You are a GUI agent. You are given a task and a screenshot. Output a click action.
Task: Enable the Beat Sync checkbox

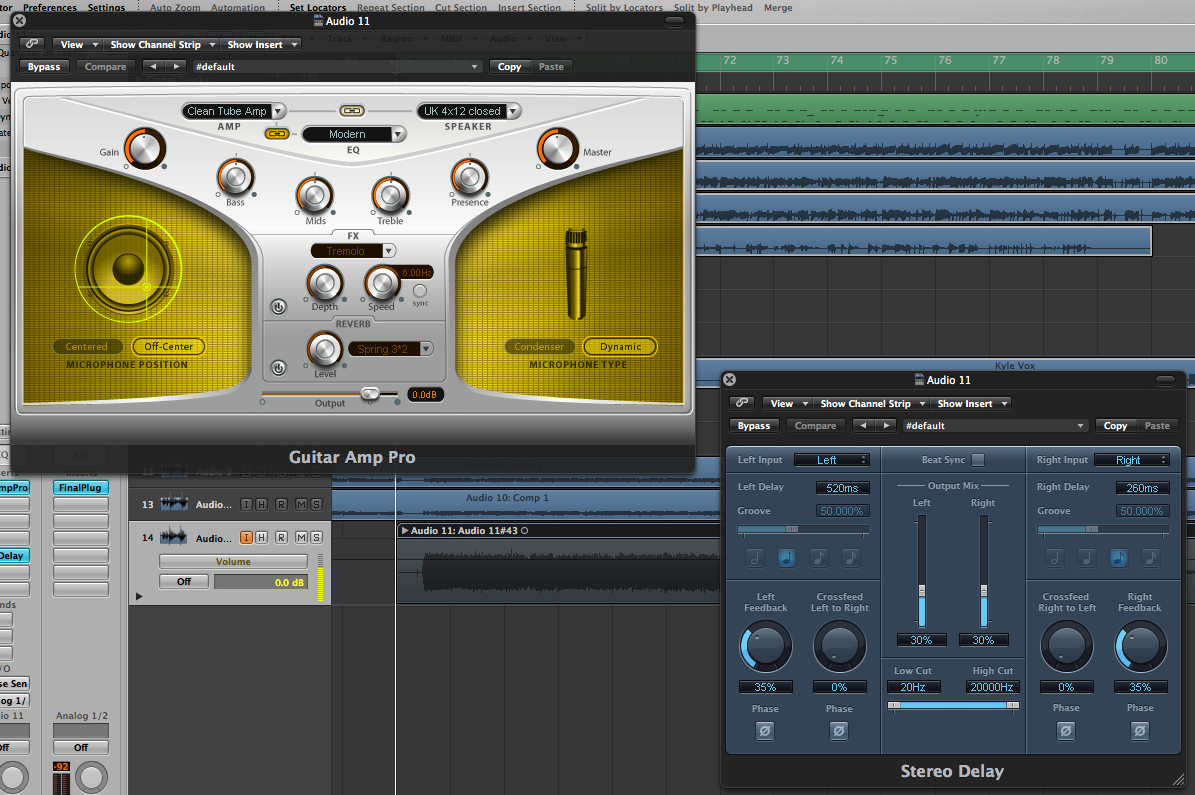[x=978, y=460]
